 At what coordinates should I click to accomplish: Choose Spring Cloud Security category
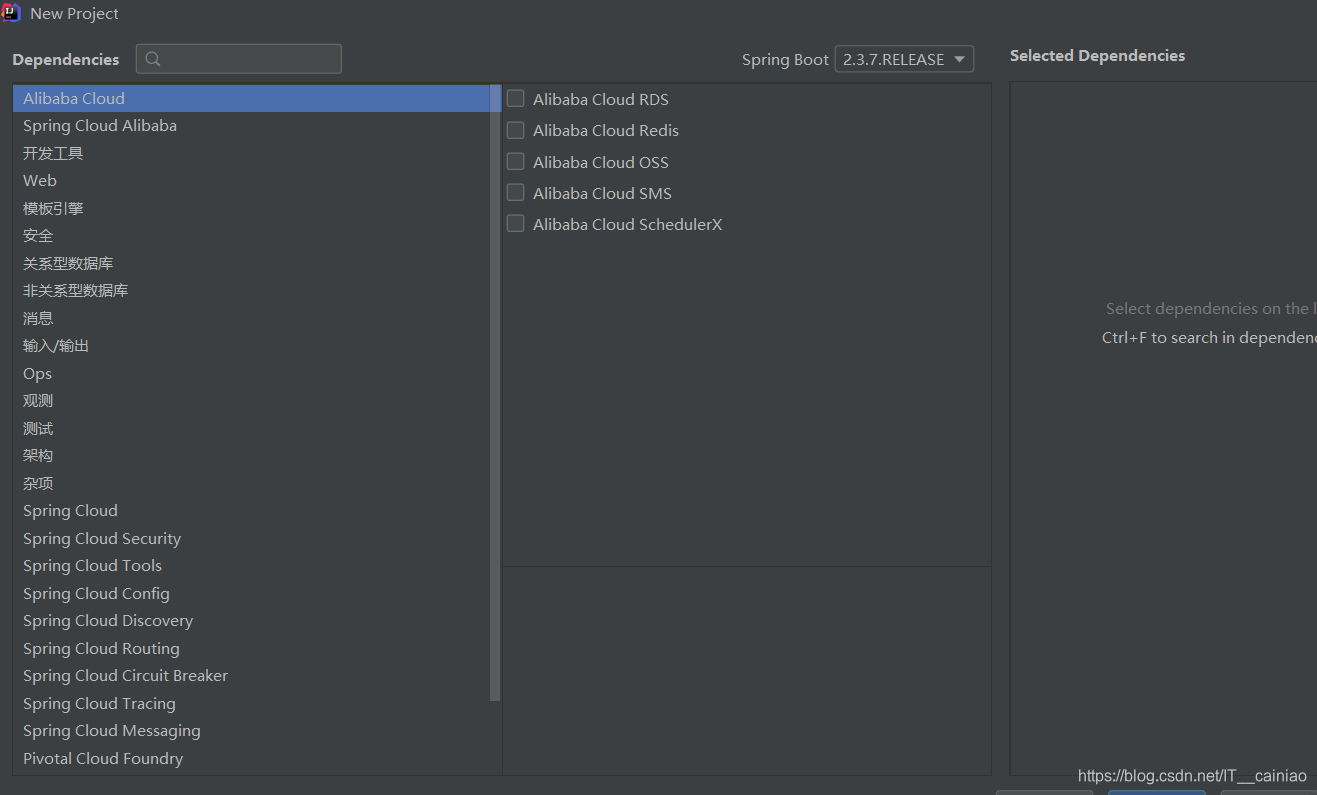pos(251,538)
